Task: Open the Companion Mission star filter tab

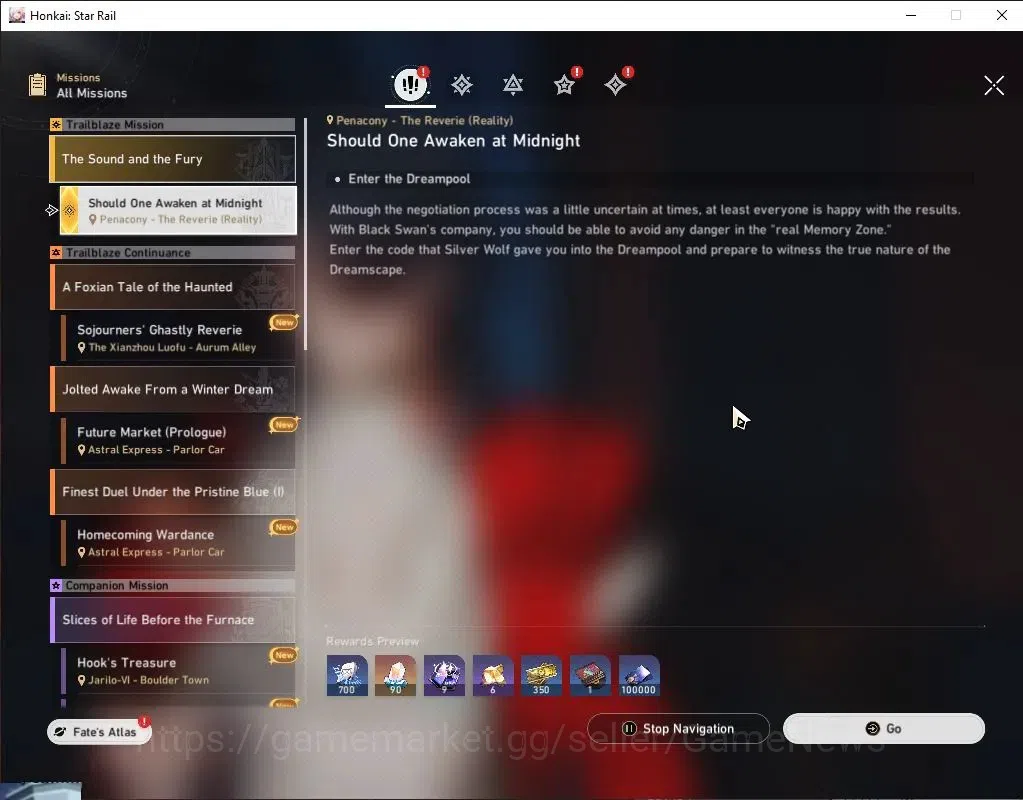Action: [x=564, y=85]
